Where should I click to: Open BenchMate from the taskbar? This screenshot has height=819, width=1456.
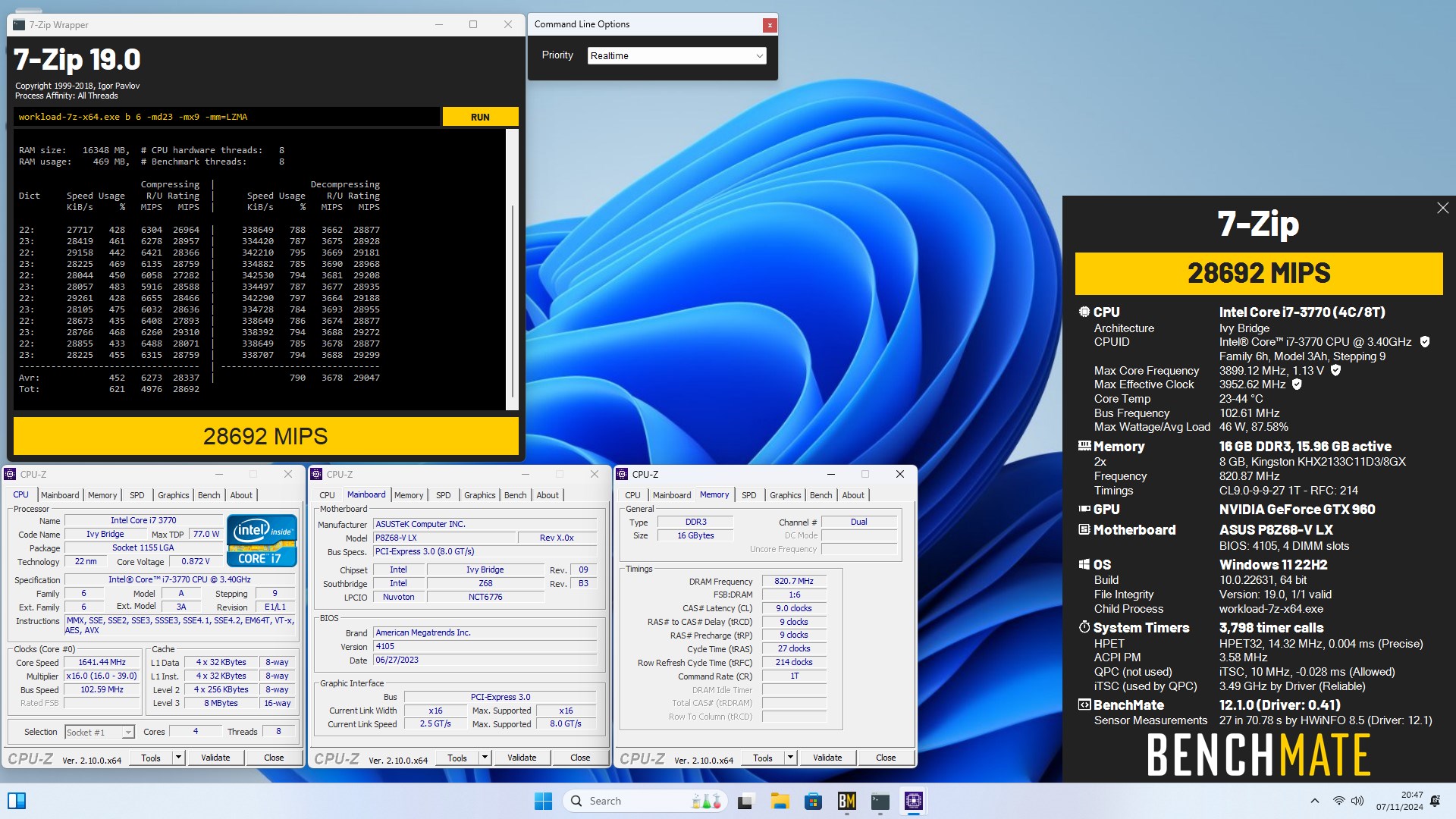click(846, 801)
